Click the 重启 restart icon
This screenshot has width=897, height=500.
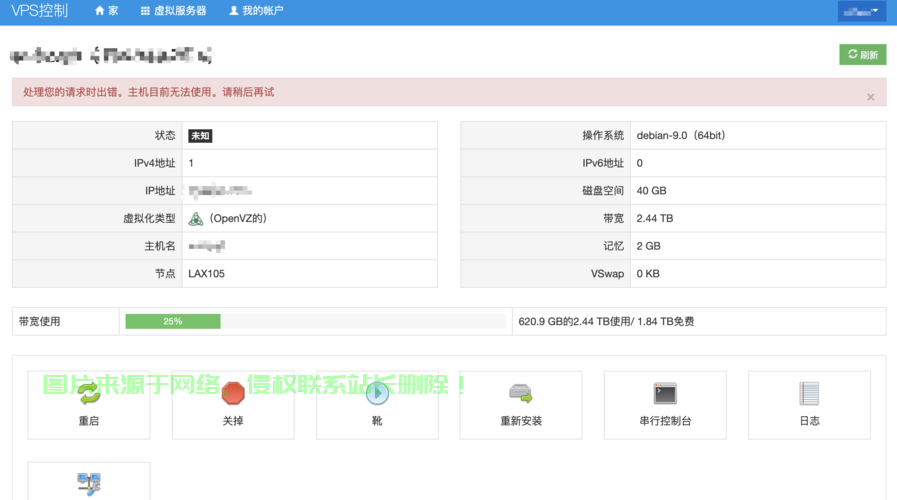click(89, 392)
